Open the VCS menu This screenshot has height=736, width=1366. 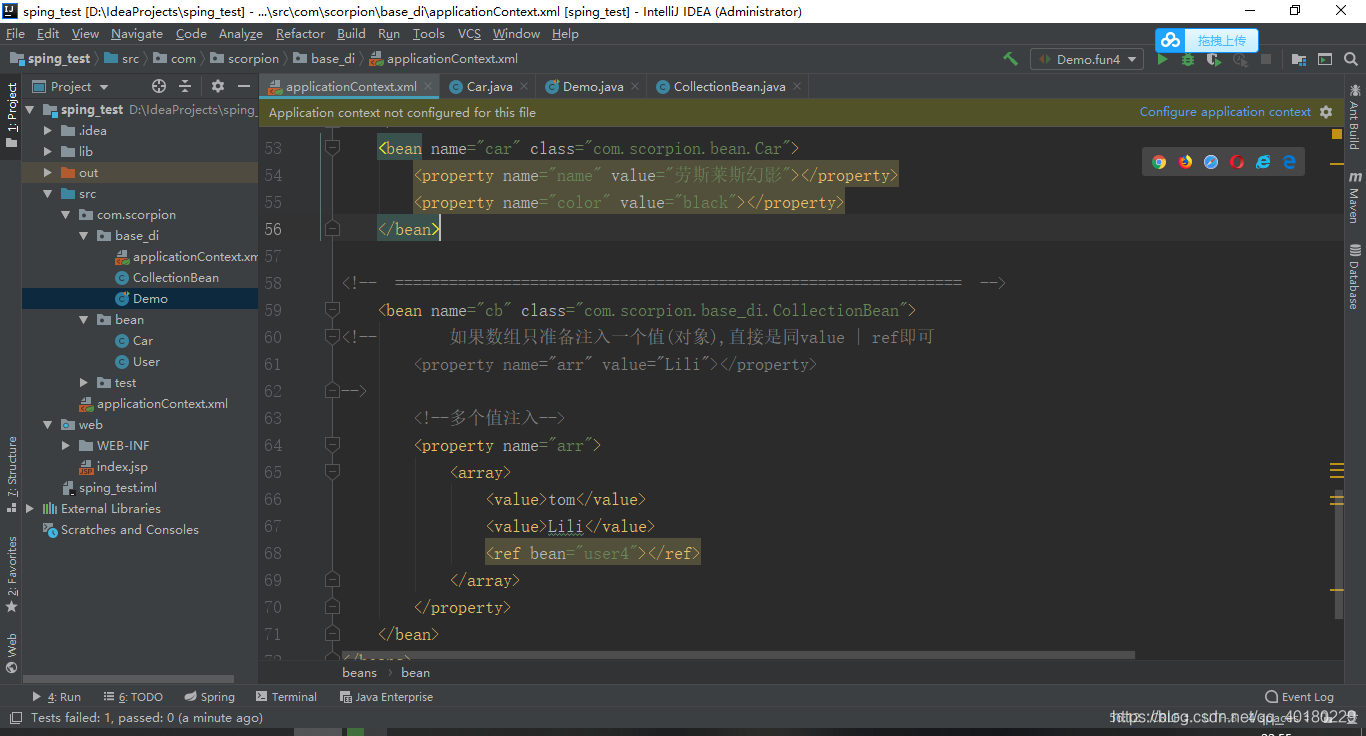(x=469, y=33)
